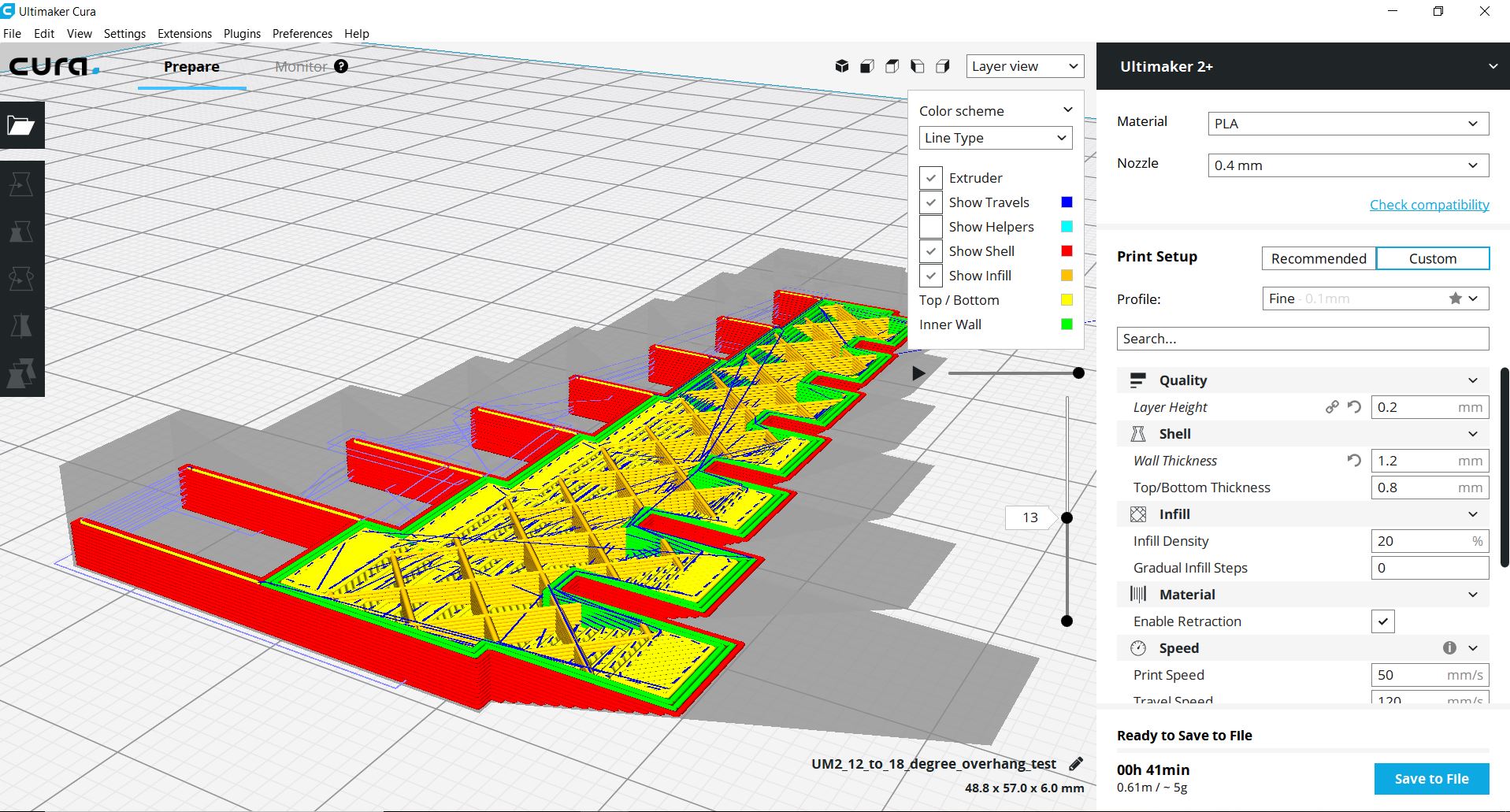Open the Profile Fine dropdown
This screenshot has width=1510, height=812.
(1375, 298)
